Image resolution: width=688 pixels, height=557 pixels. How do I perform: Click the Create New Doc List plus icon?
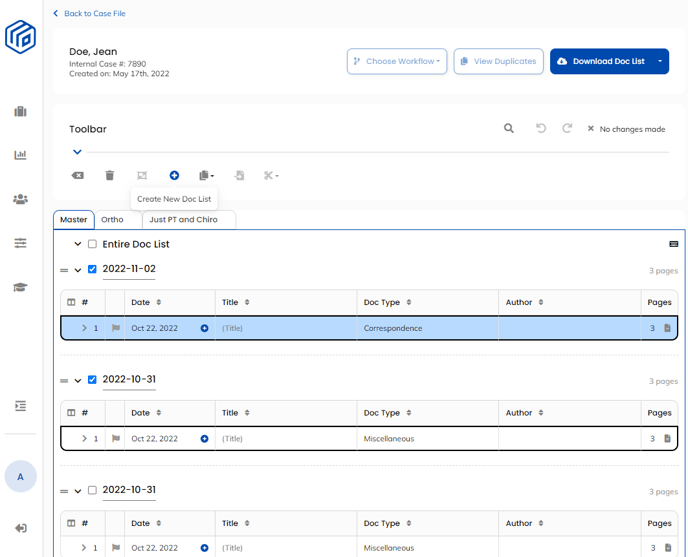click(174, 176)
